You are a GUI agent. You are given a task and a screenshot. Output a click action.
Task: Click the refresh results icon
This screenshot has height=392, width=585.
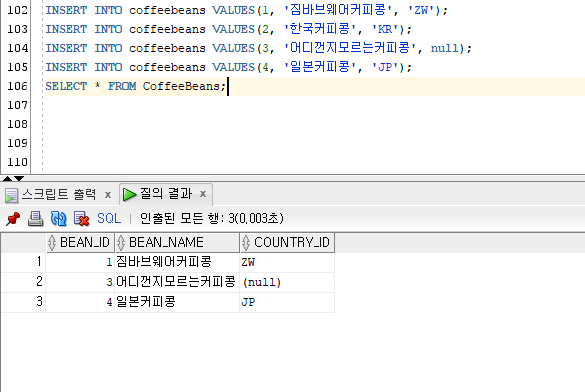click(x=59, y=219)
